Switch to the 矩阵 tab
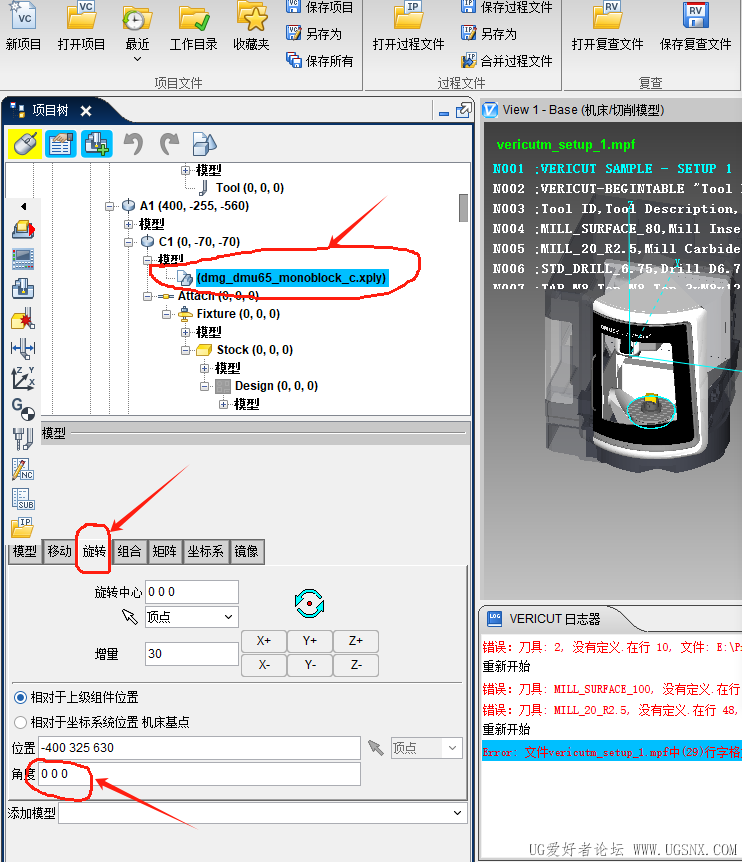 [164, 551]
